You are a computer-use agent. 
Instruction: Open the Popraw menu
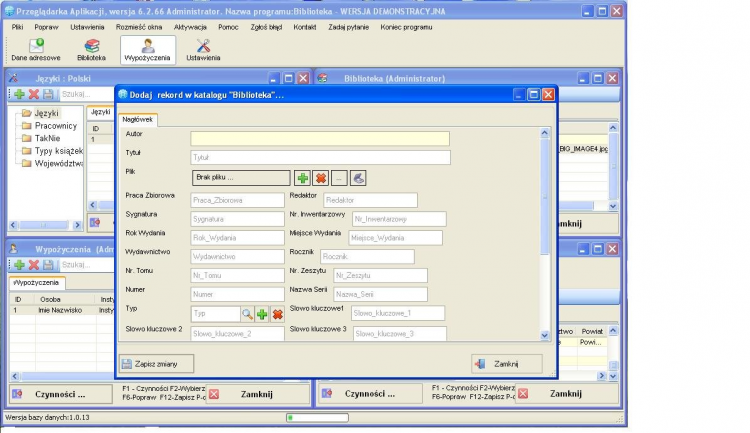(46, 27)
